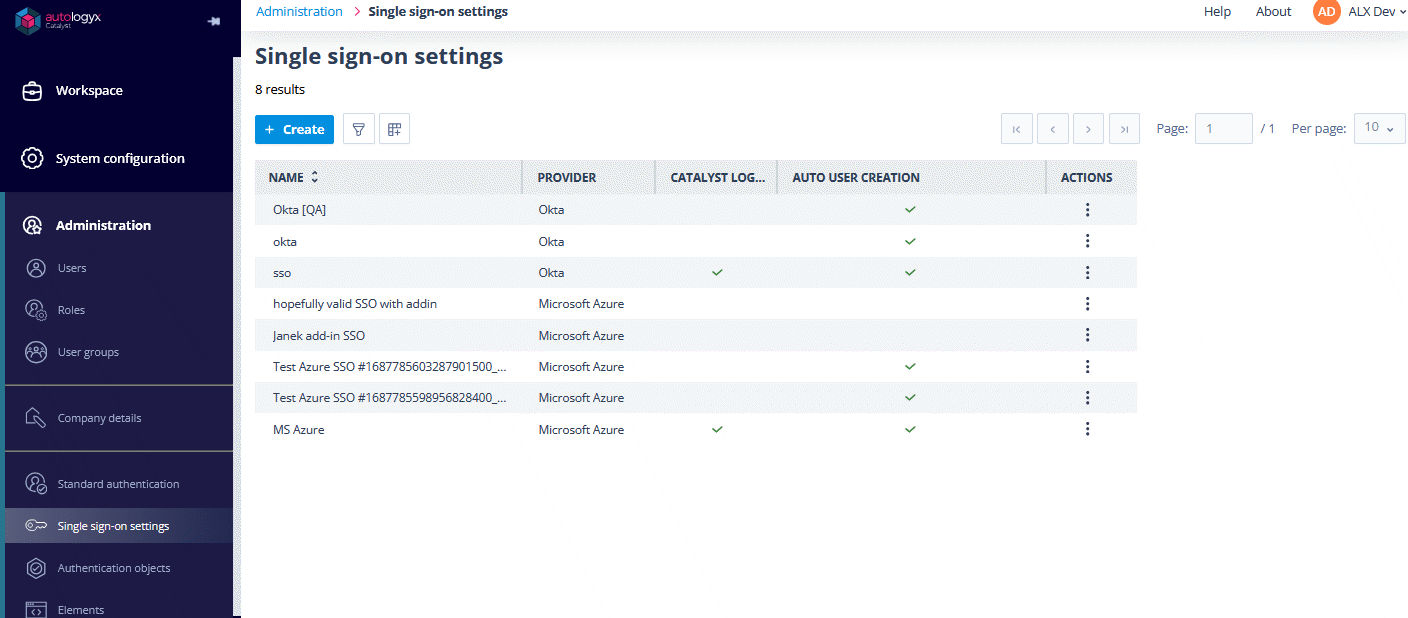
Task: Click the Janek add-in SSO cell
Action: pos(389,335)
